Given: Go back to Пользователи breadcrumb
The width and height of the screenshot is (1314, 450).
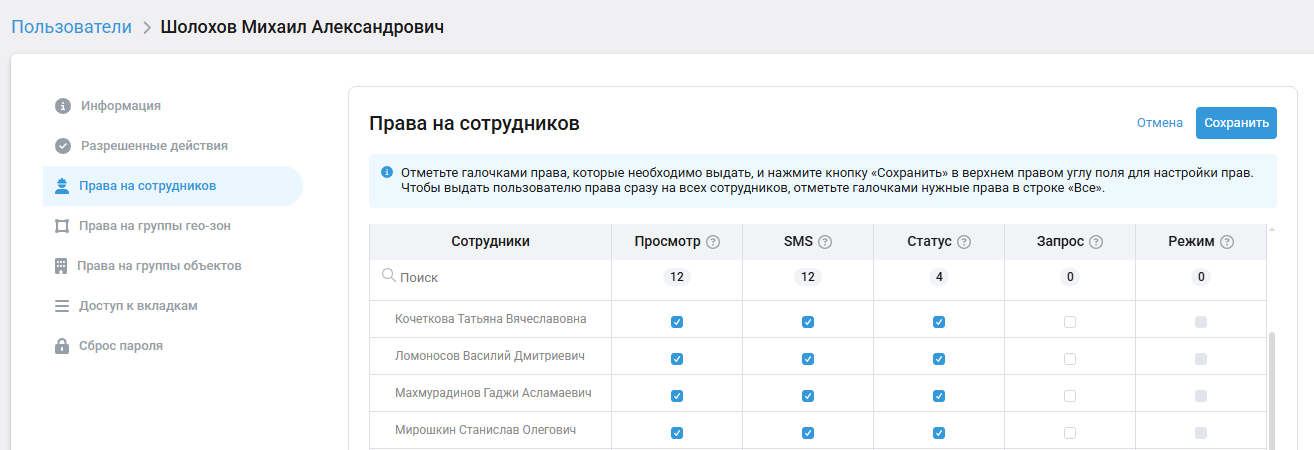Looking at the screenshot, I should (x=71, y=27).
